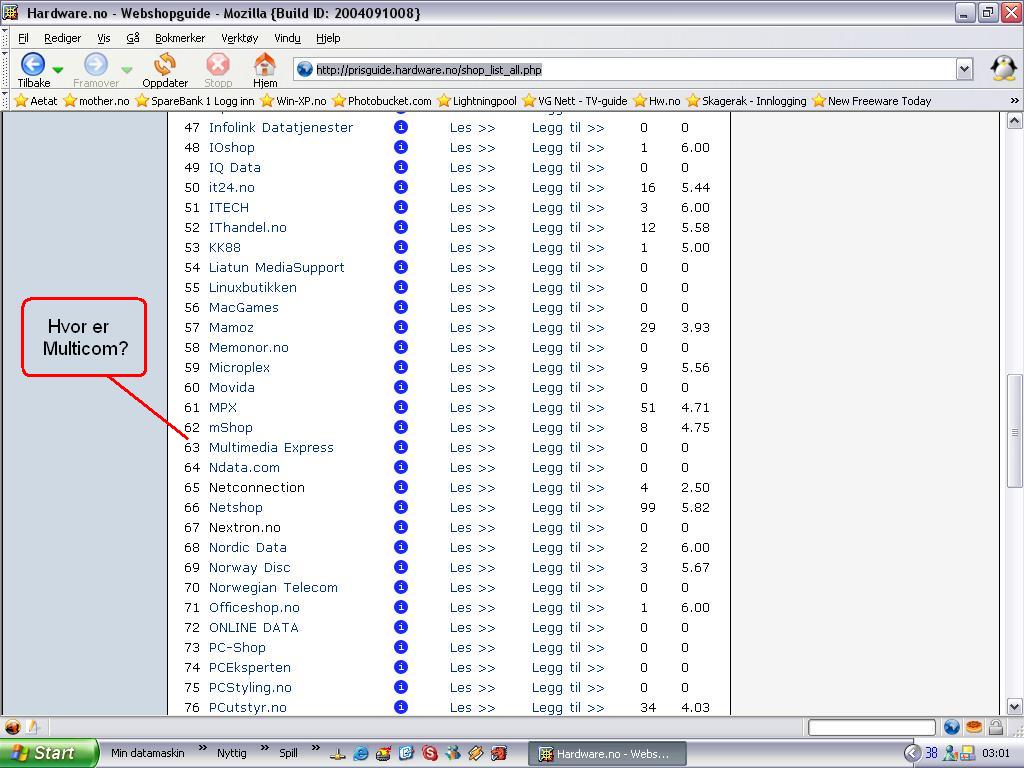This screenshot has height=768, width=1024.
Task: Click the vote count 51 for MPX
Action: tap(647, 408)
